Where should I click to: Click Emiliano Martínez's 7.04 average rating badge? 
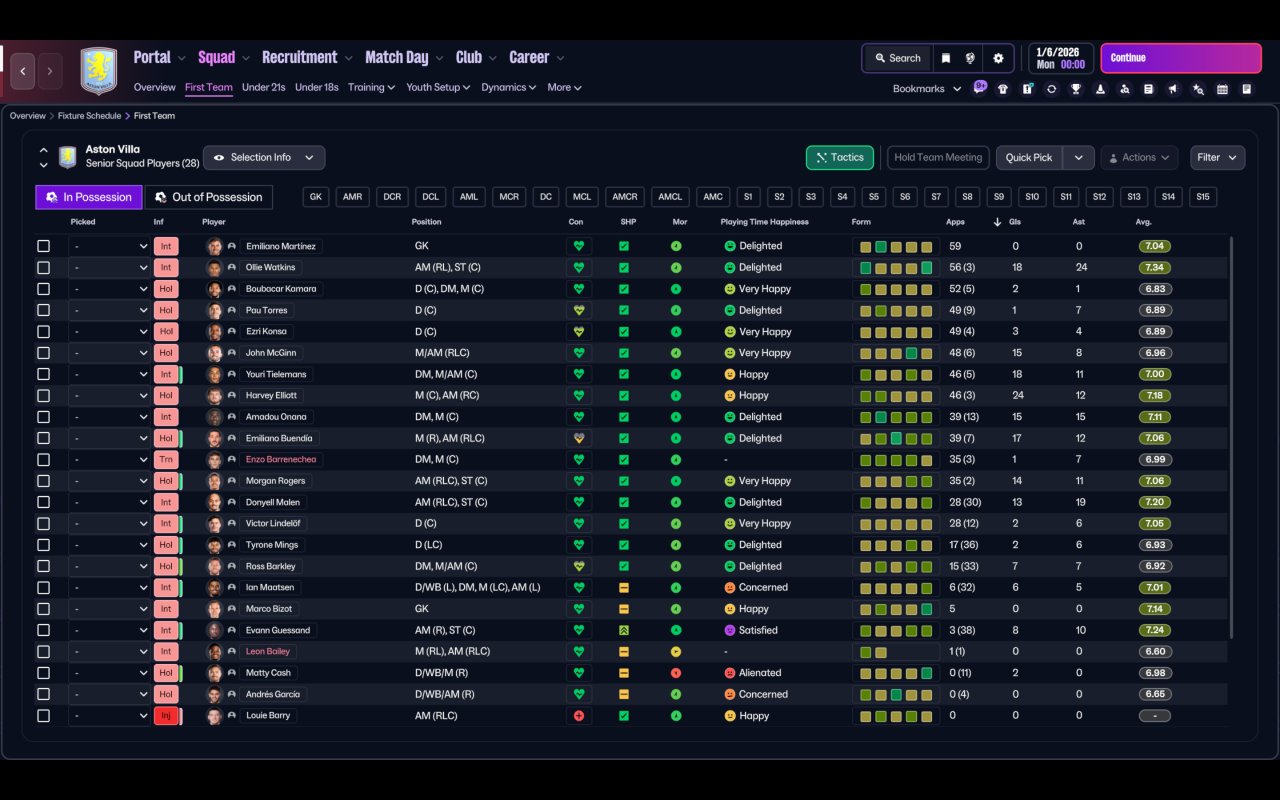1155,246
